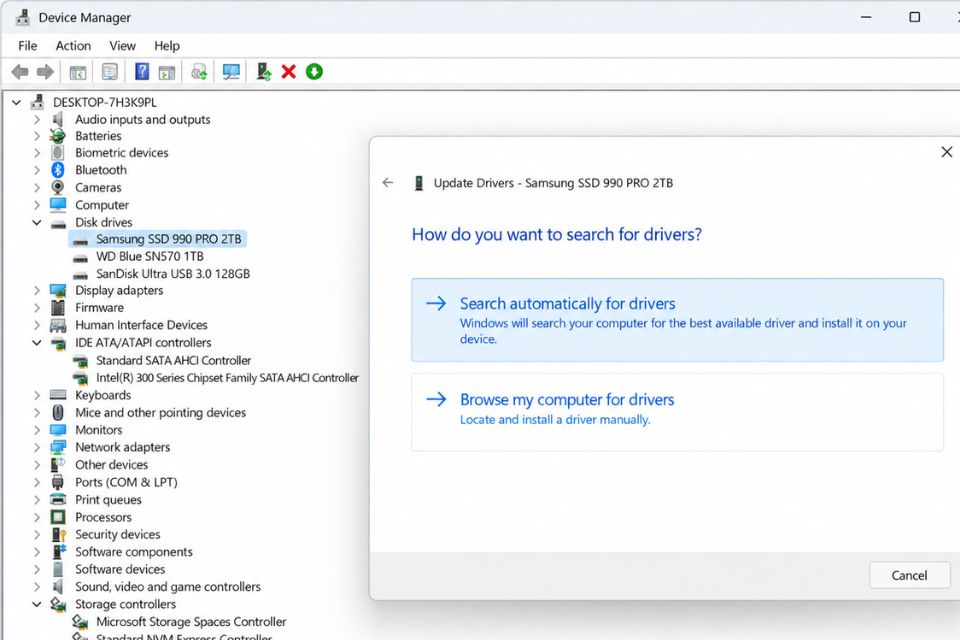Expand Ports (COM & LPT)
Image resolution: width=960 pixels, height=640 pixels.
pos(37,482)
